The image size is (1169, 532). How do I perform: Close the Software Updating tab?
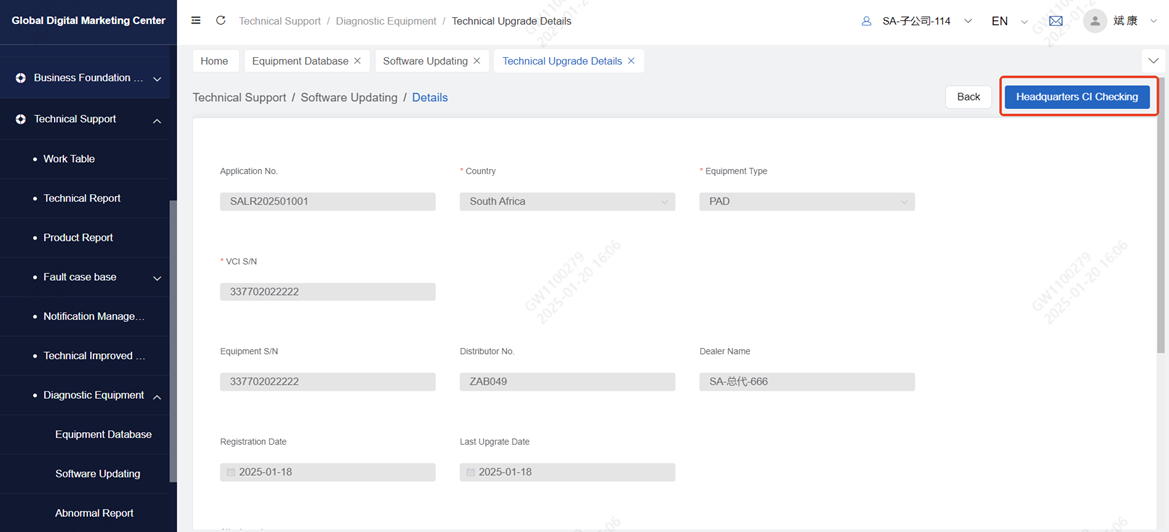(x=477, y=61)
